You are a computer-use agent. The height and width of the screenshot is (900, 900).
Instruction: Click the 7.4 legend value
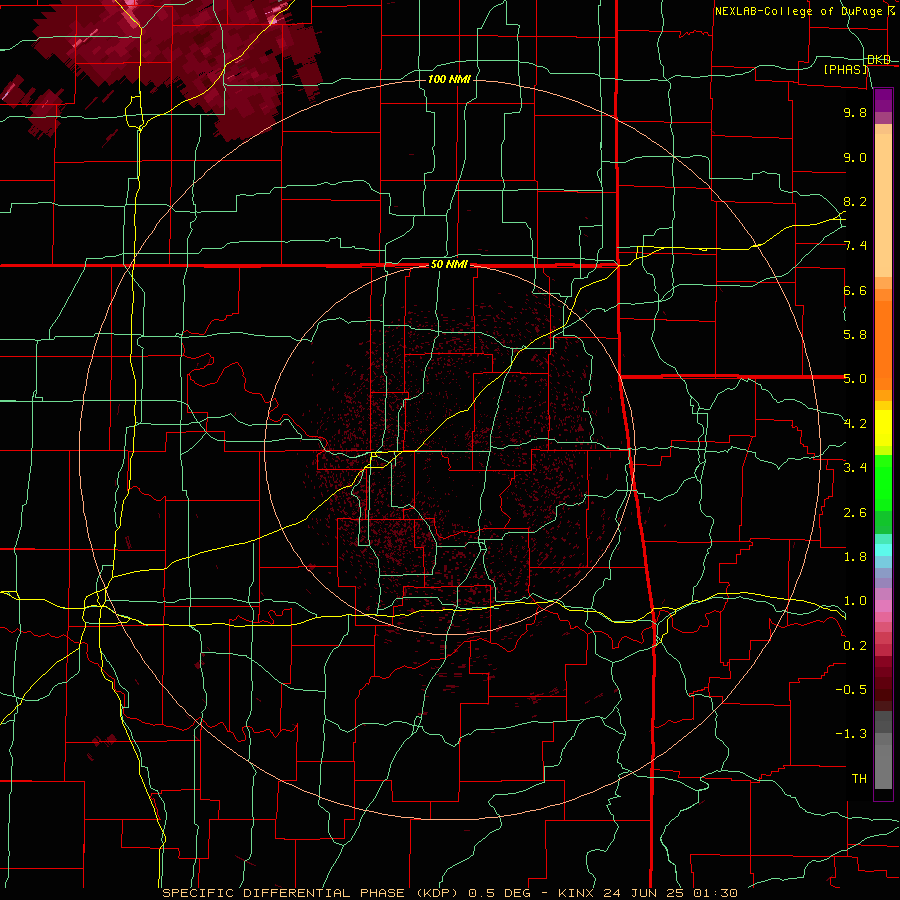(855, 246)
